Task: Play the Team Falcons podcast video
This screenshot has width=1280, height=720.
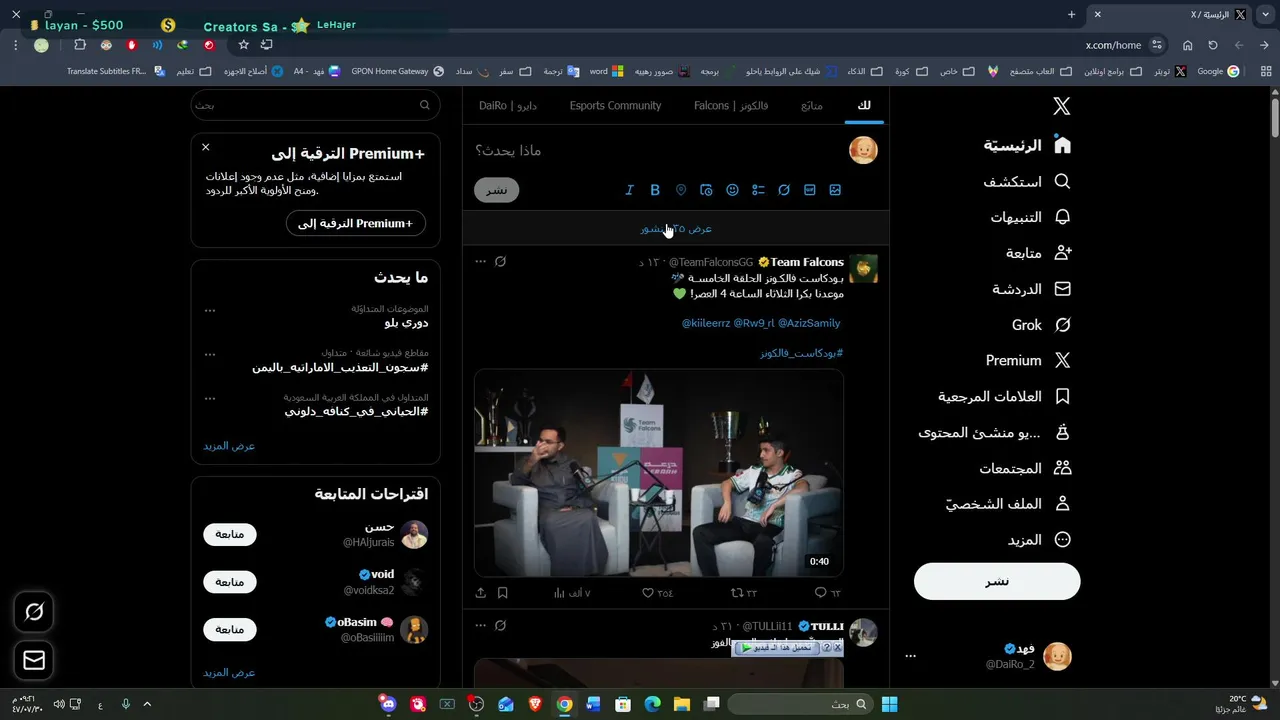Action: click(x=659, y=473)
